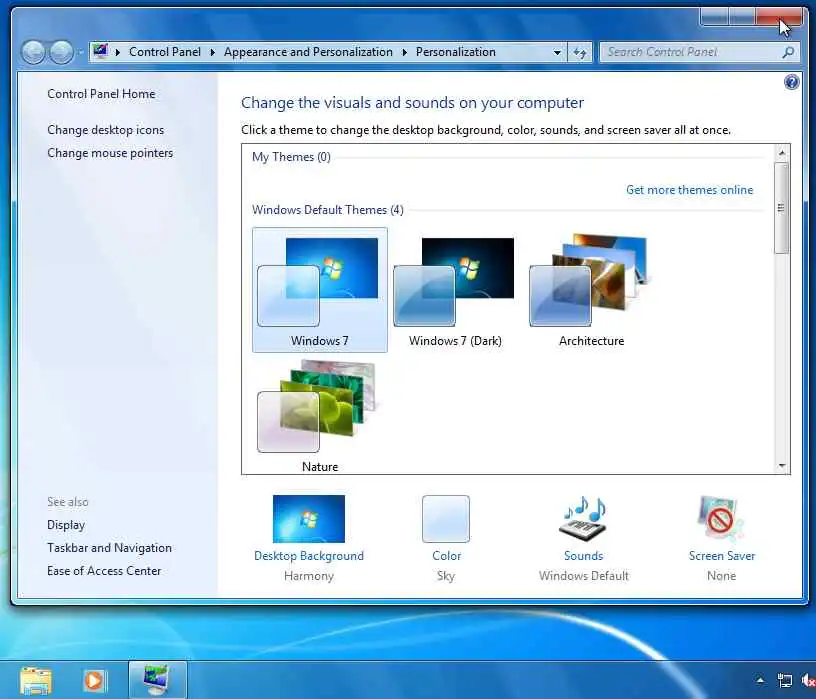Screen dimensions: 816x699
Task: Select the Windows 7 (Dark) theme
Action: point(455,290)
